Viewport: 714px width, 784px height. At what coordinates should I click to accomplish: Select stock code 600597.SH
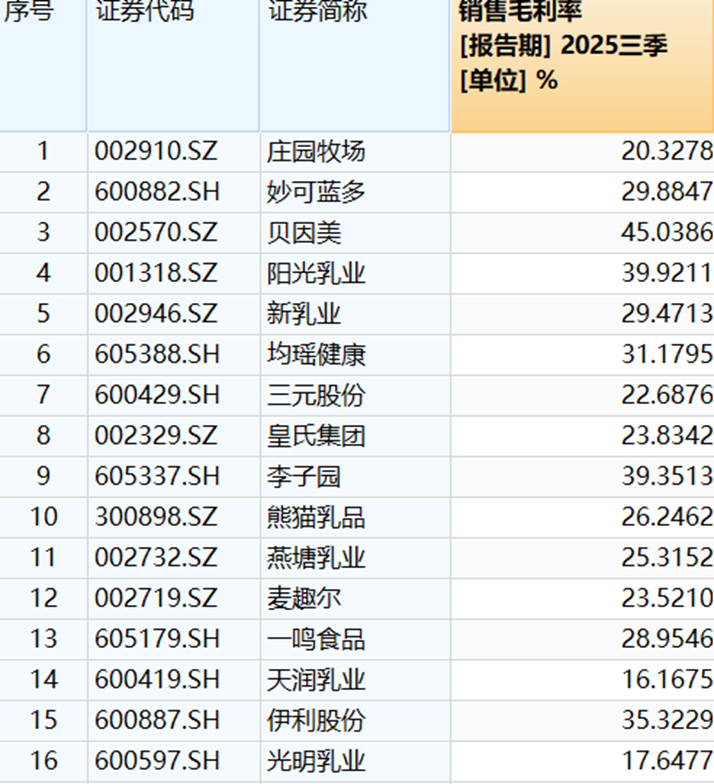(x=157, y=760)
